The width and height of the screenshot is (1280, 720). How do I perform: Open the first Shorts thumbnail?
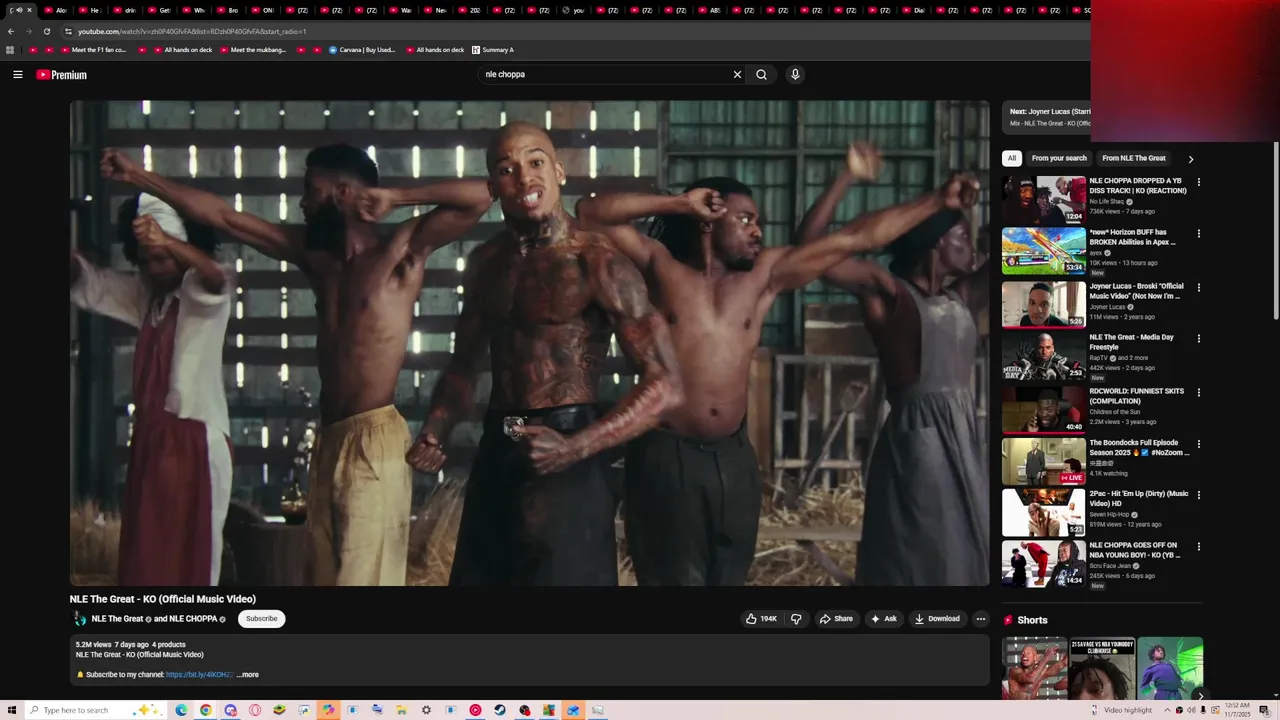[x=1035, y=668]
